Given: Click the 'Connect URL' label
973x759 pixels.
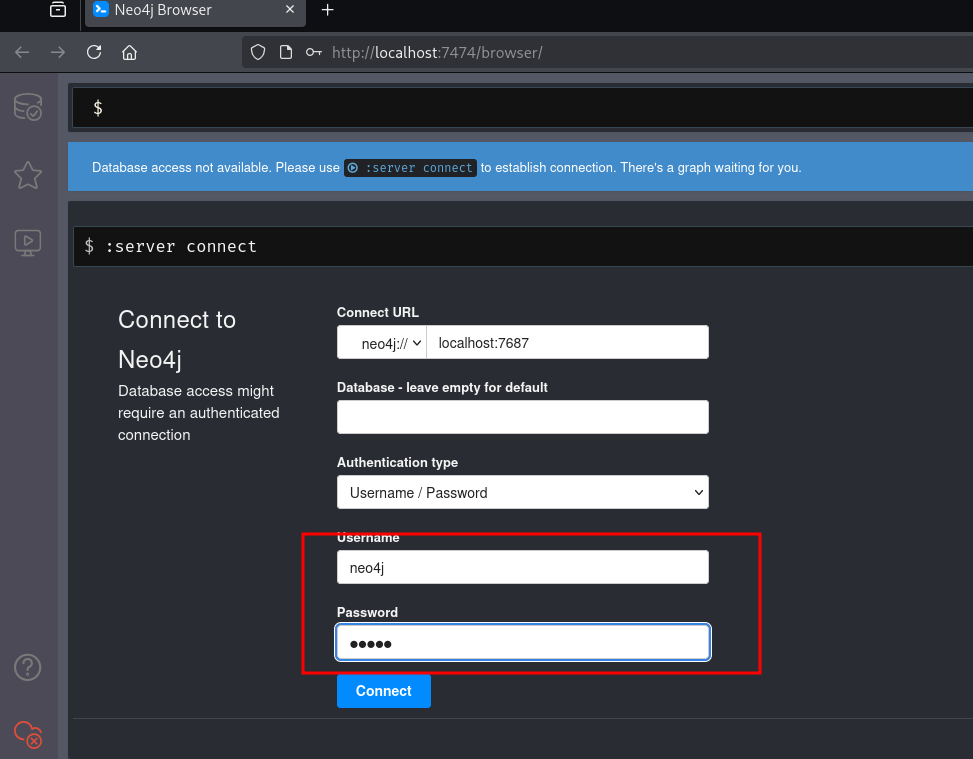Looking at the screenshot, I should [x=377, y=312].
